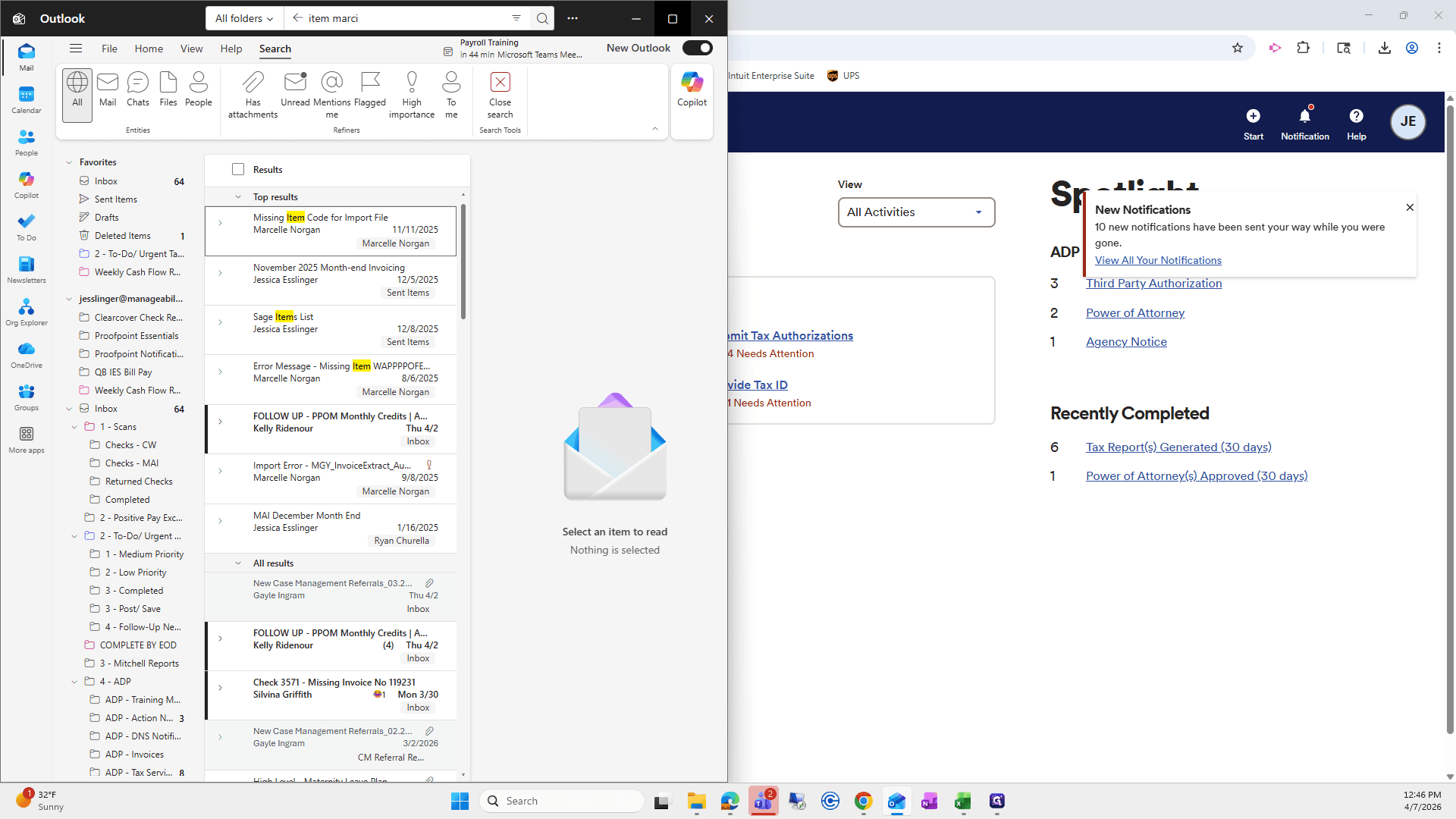Dismiss the New Notifications popup
This screenshot has width=1456, height=819.
(x=1410, y=207)
